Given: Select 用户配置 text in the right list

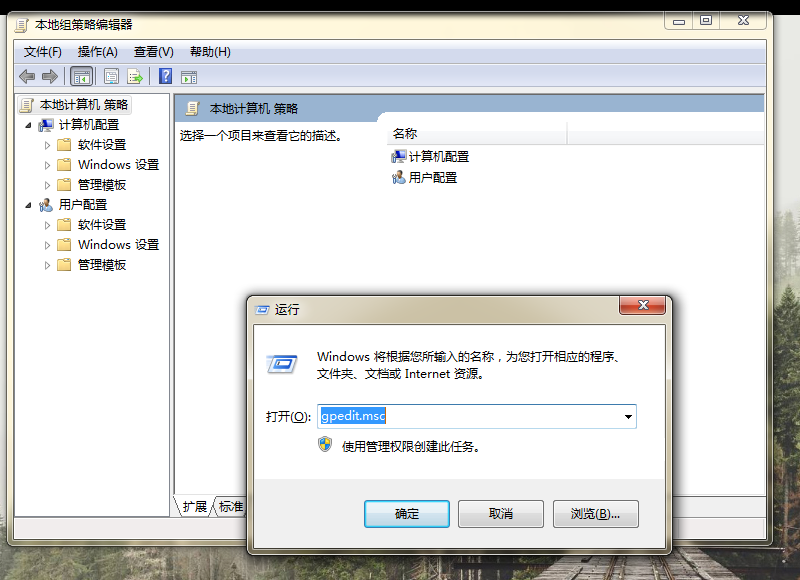Looking at the screenshot, I should coord(433,178).
